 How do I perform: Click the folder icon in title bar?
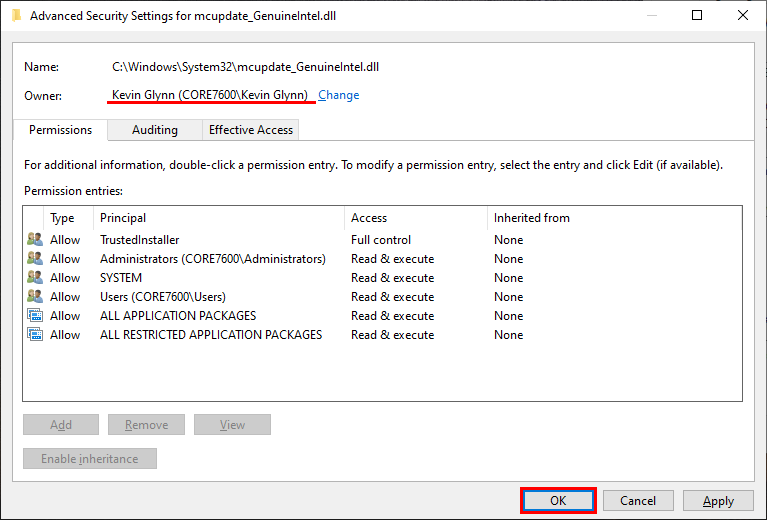click(16, 15)
